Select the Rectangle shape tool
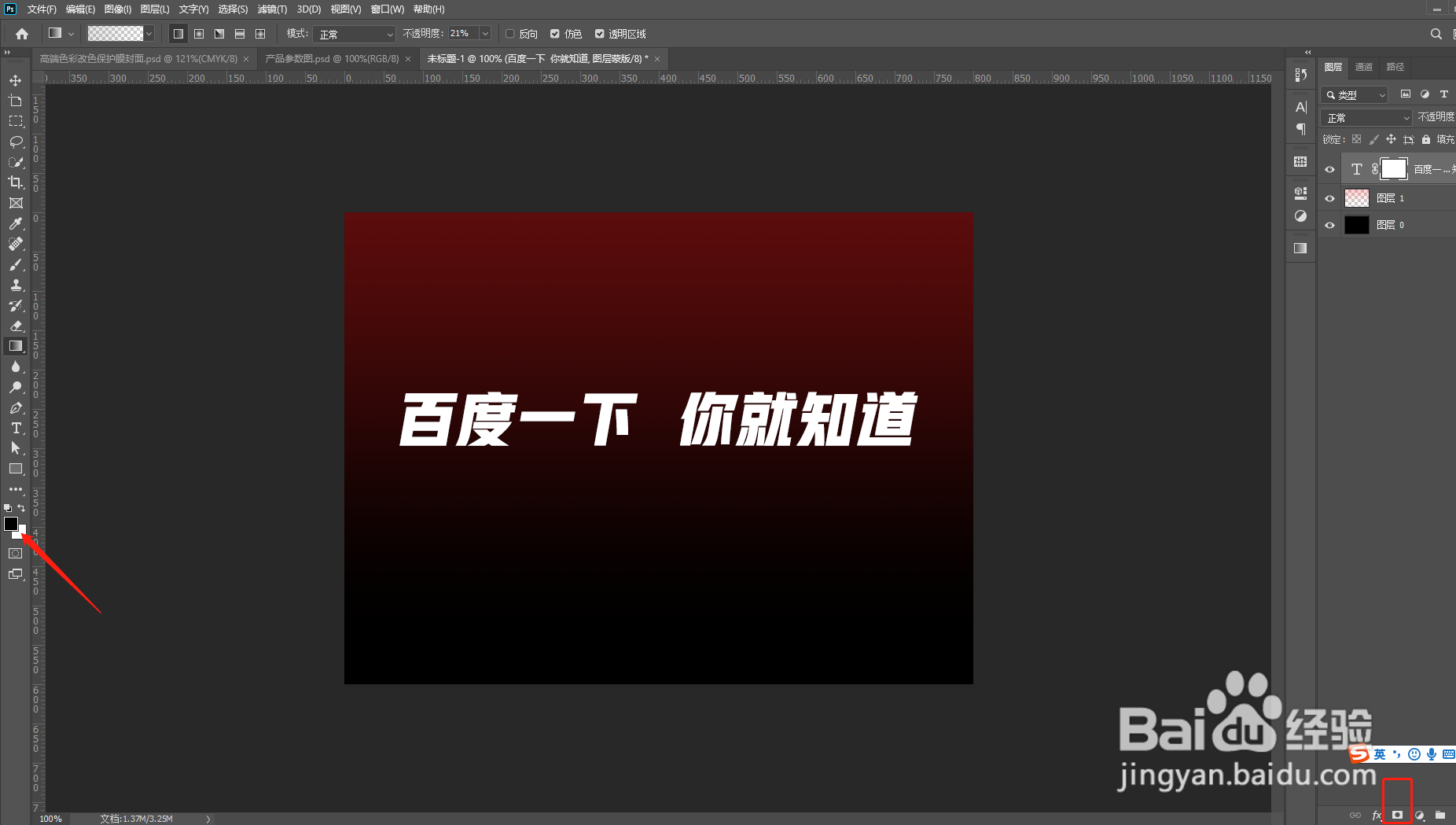The height and width of the screenshot is (825, 1456). tap(15, 469)
